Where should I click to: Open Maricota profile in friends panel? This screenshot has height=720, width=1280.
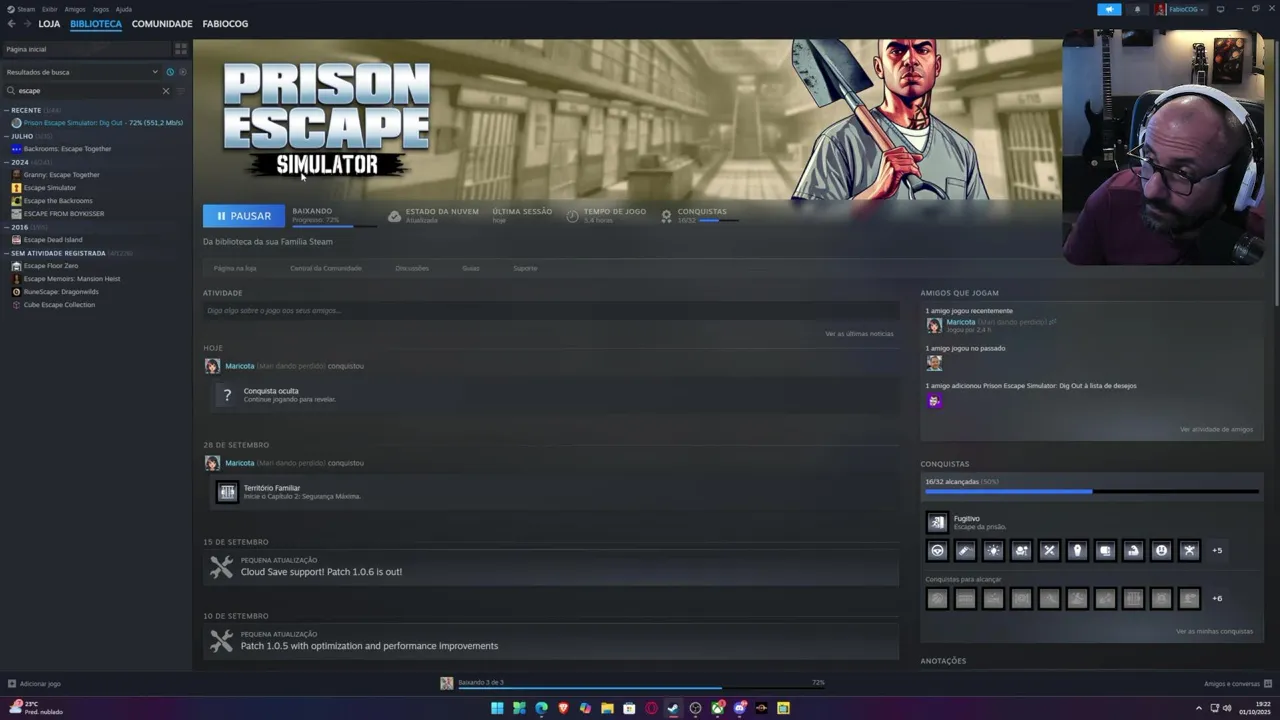[960, 322]
